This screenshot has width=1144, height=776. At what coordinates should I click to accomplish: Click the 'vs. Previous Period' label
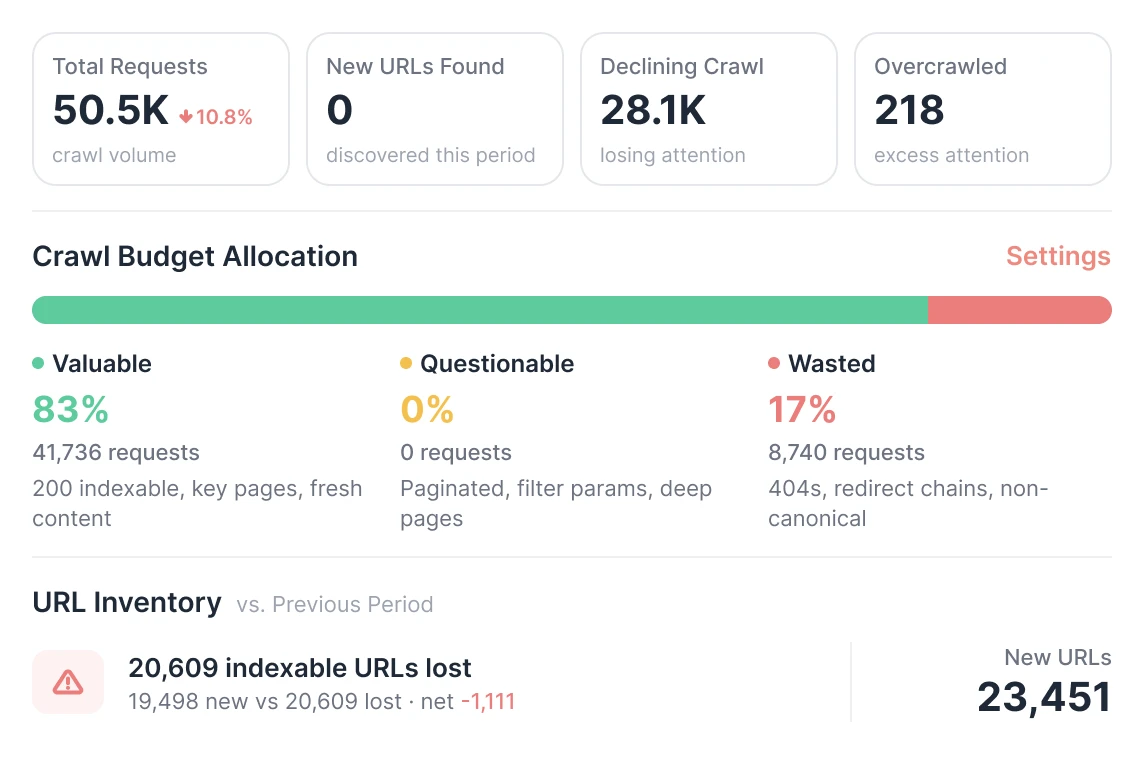tap(335, 605)
